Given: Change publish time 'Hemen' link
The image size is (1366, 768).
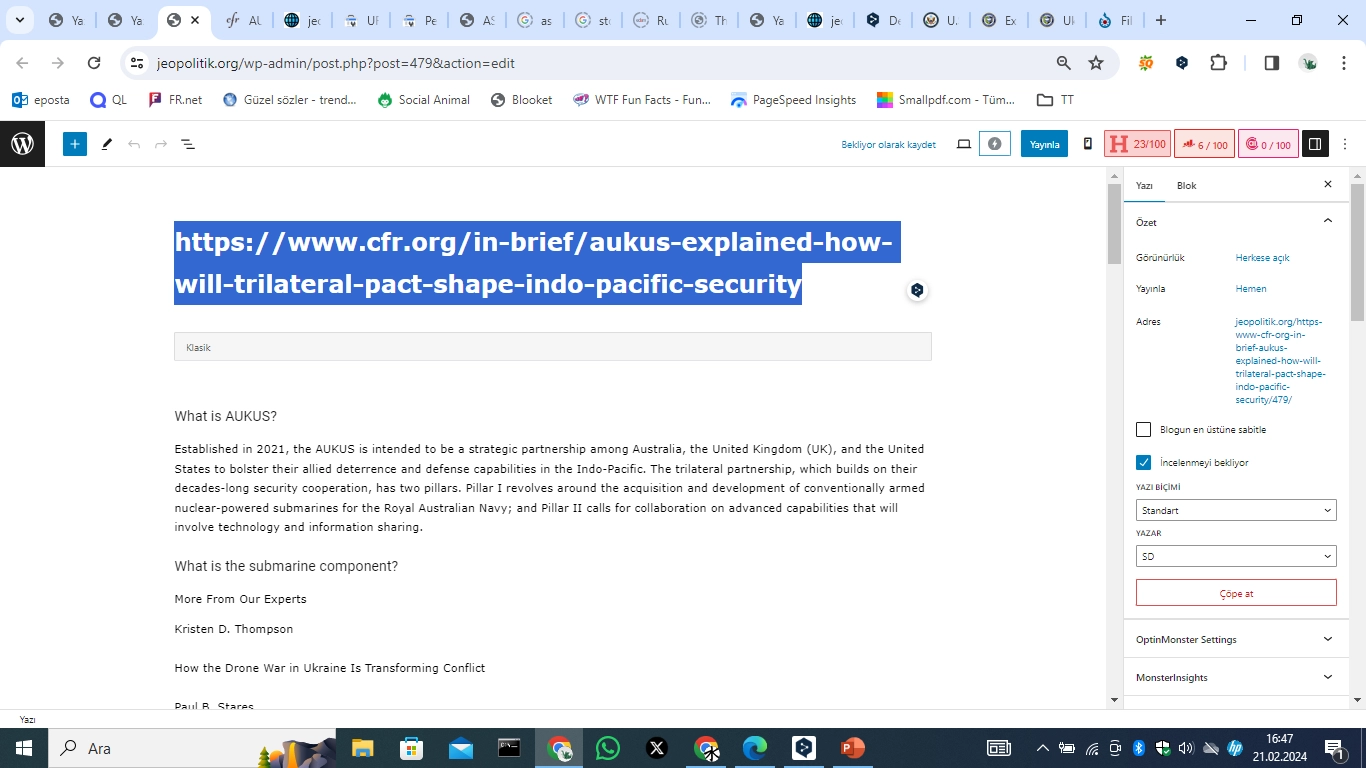Looking at the screenshot, I should click(x=1251, y=289).
